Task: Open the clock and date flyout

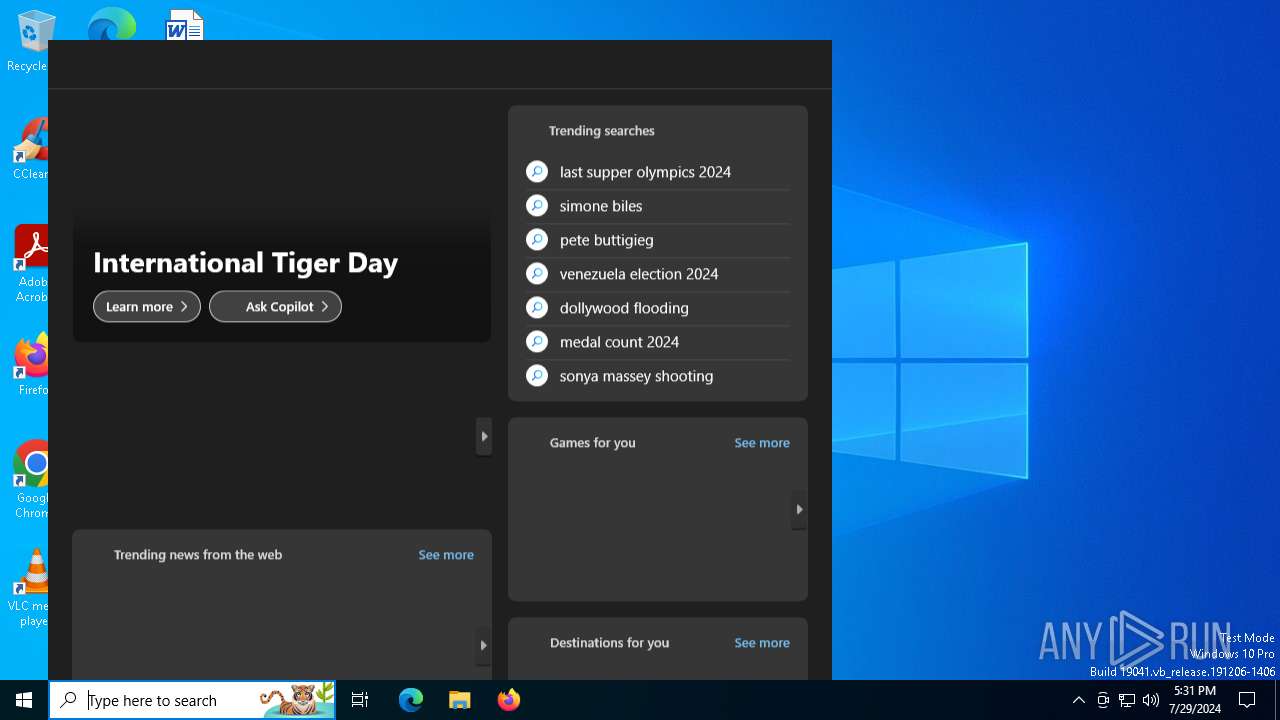Action: (1195, 700)
